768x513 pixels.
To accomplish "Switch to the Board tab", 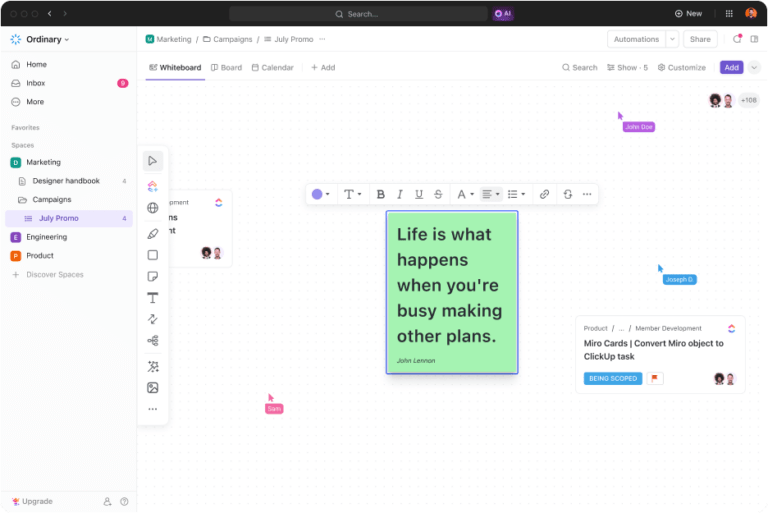I will (226, 68).
